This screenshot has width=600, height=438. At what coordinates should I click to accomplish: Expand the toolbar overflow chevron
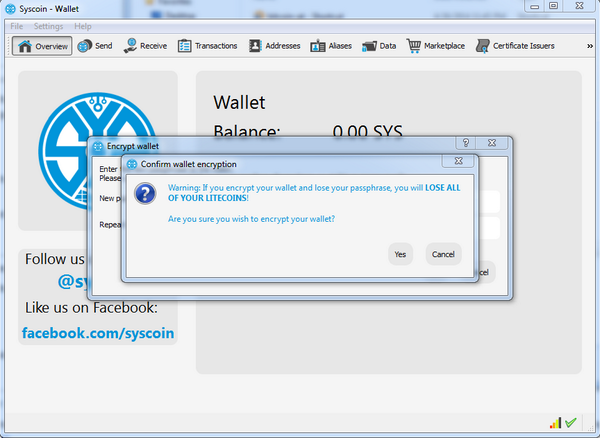(590, 46)
